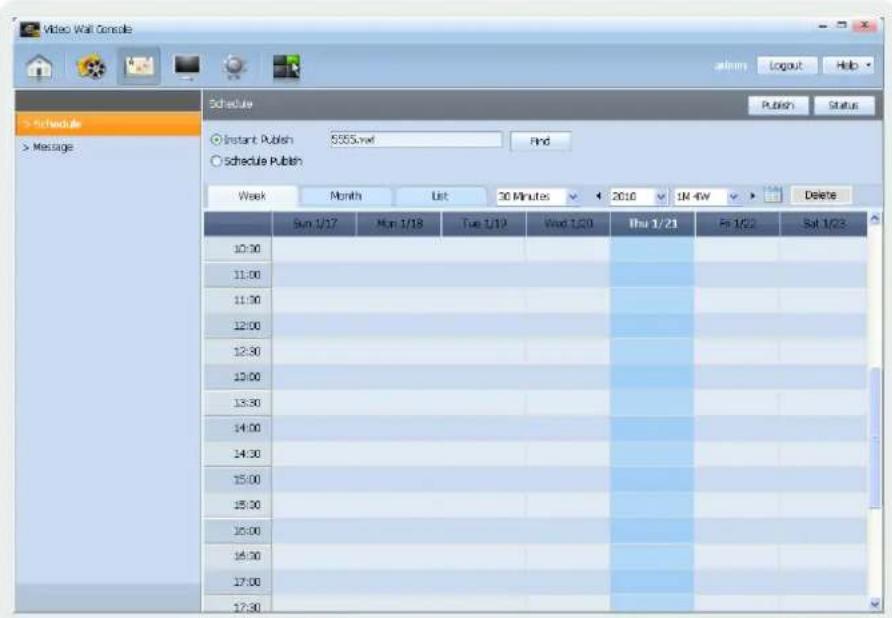Image resolution: width=892 pixels, height=618 pixels.
Task: Click the admin username label
Action: coord(730,65)
